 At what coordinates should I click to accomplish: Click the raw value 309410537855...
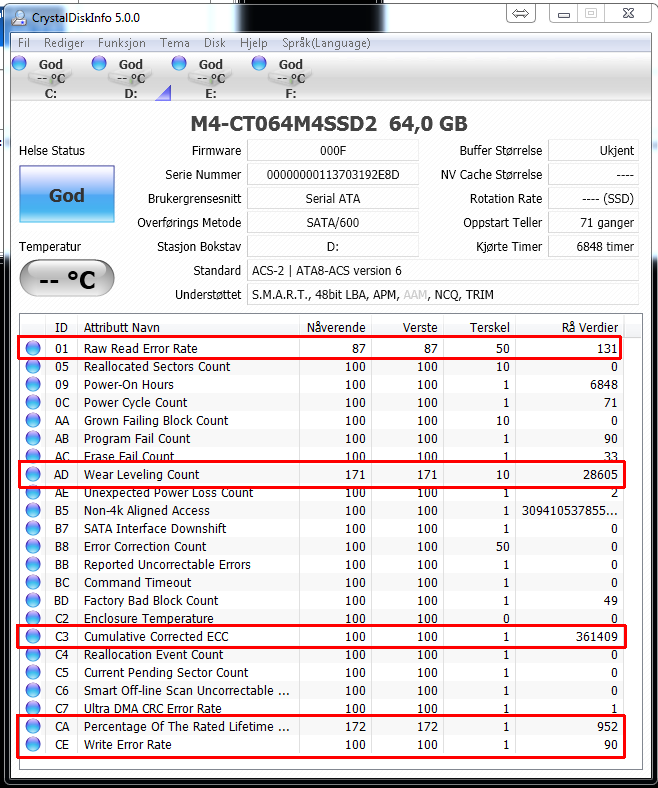(570, 511)
